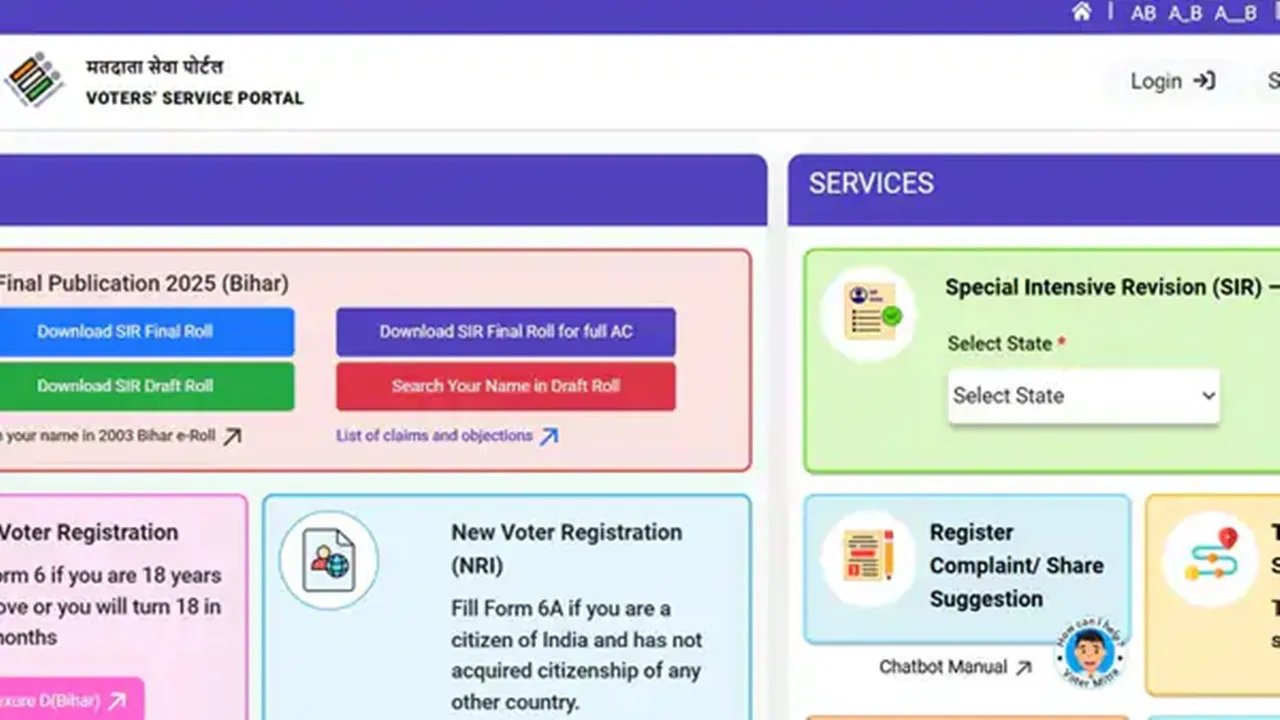Click the arrow icon beside List of claims
Screen dimensions: 1280x720
pyautogui.click(x=549, y=436)
